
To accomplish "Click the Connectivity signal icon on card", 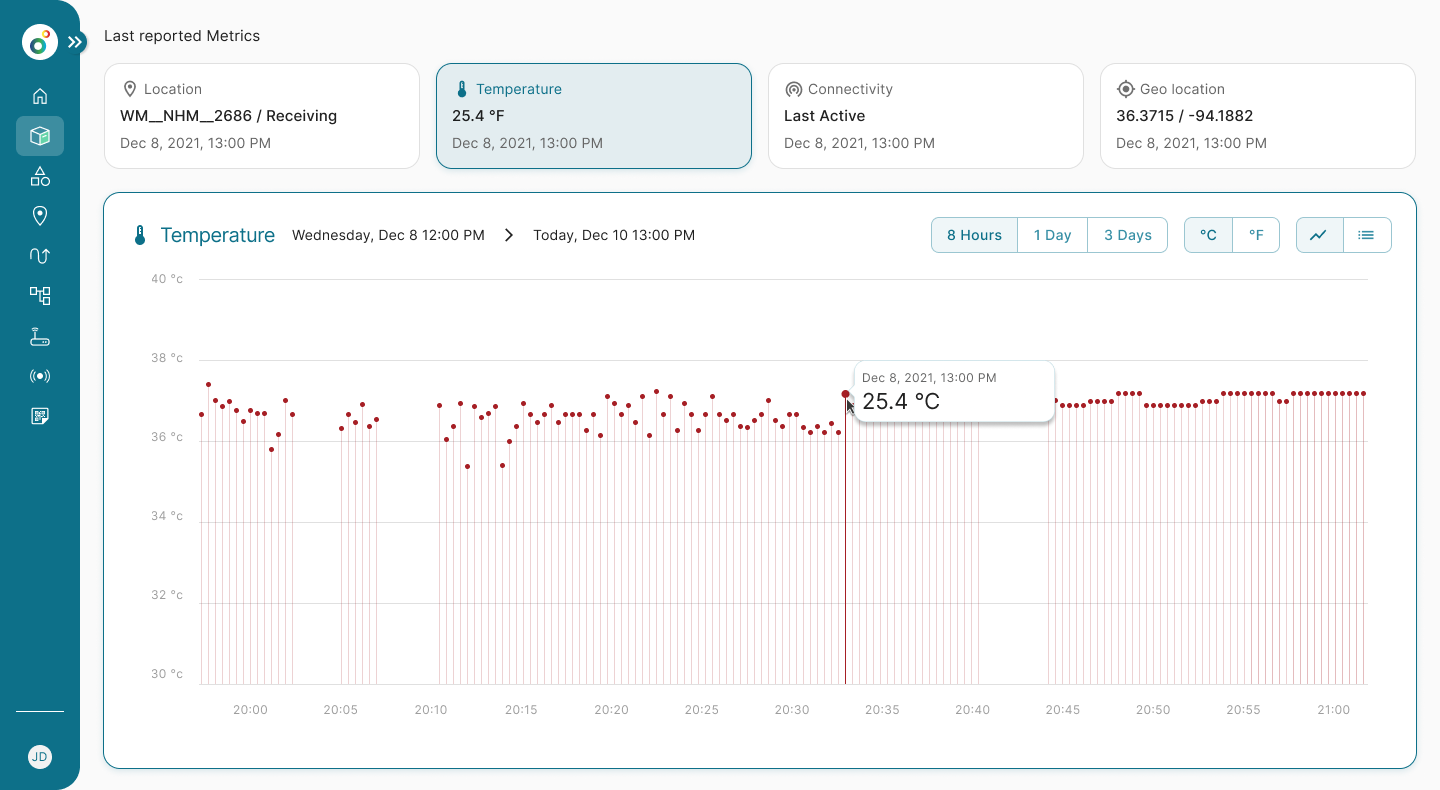I will (x=794, y=89).
